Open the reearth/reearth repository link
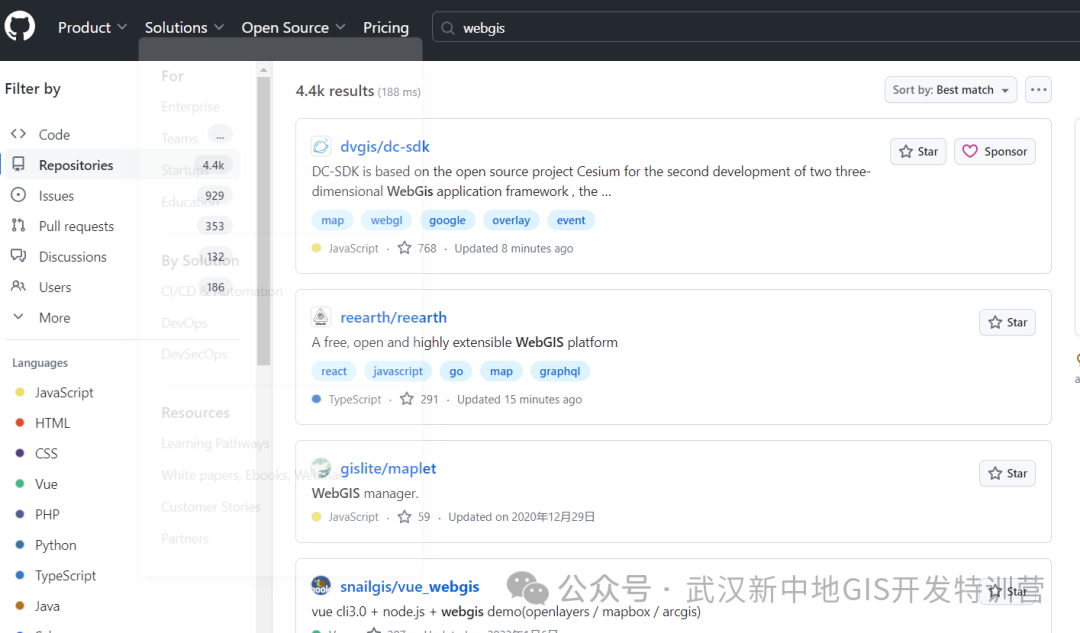Image resolution: width=1080 pixels, height=633 pixels. [393, 317]
